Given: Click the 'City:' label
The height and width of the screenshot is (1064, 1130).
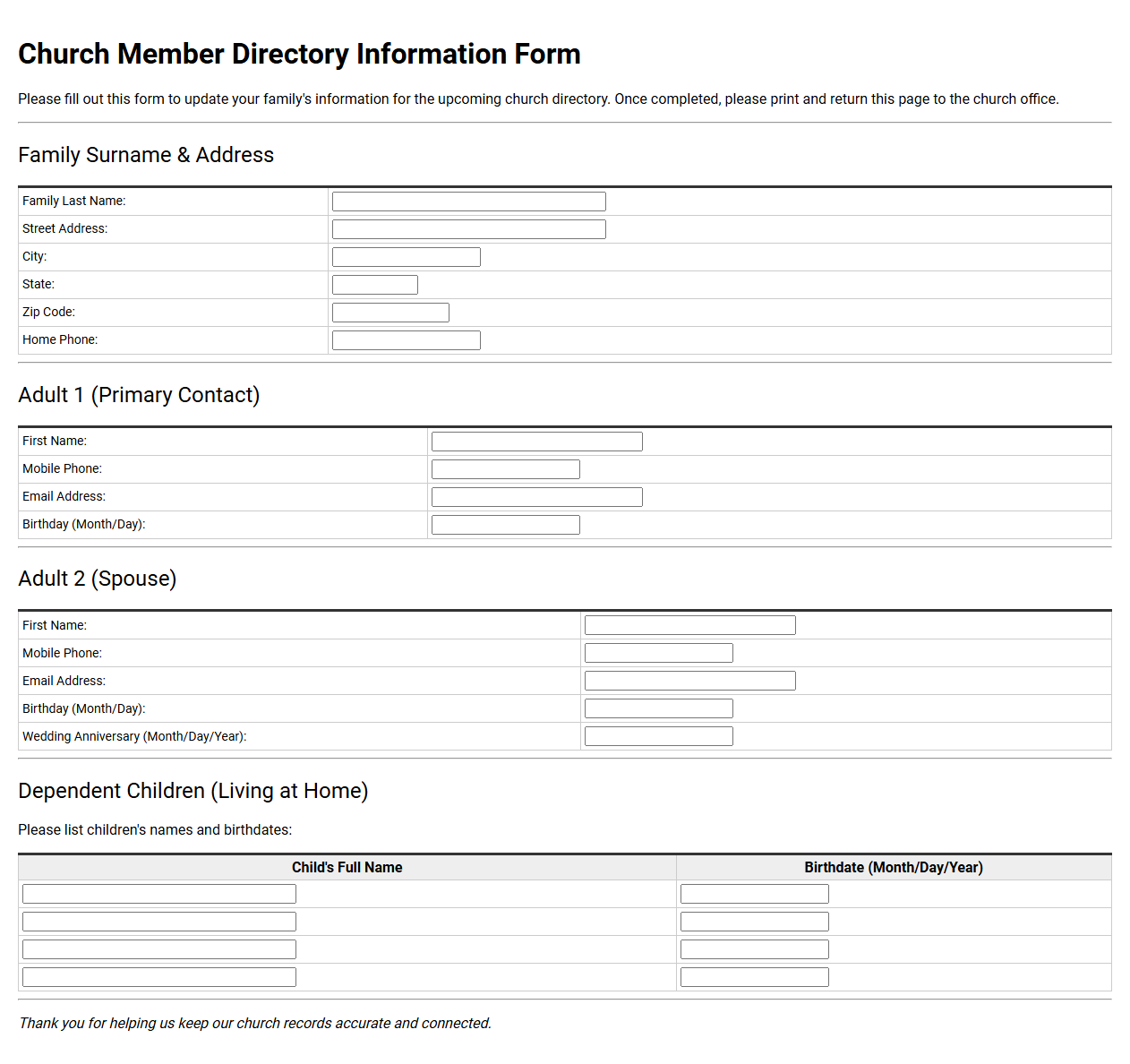Looking at the screenshot, I should click(34, 256).
